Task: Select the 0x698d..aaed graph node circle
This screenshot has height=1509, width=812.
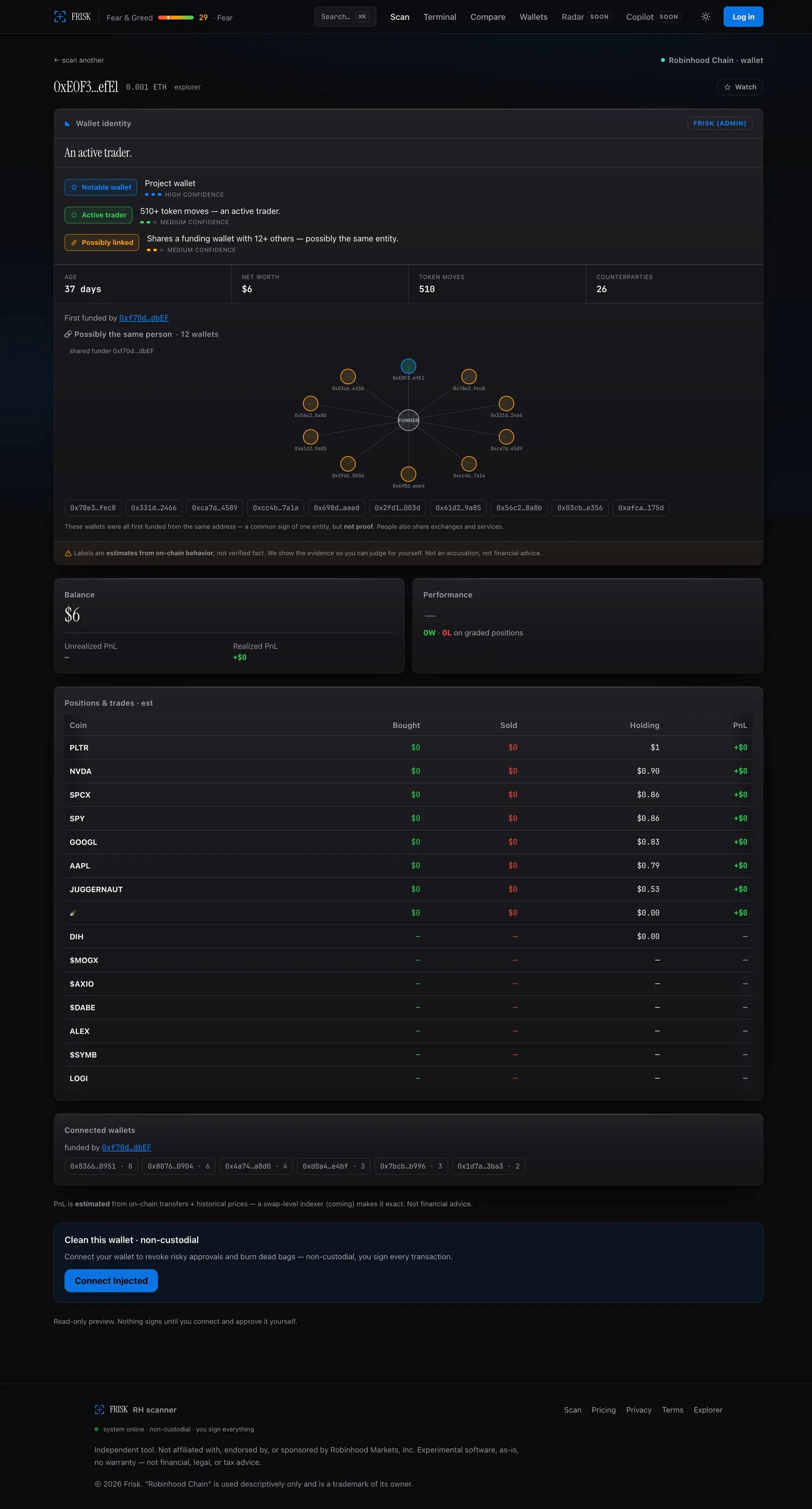Action: (x=408, y=473)
